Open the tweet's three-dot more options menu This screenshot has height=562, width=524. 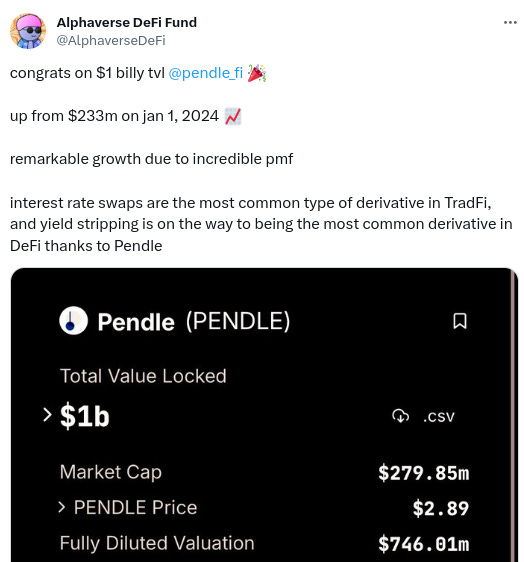(x=510, y=23)
